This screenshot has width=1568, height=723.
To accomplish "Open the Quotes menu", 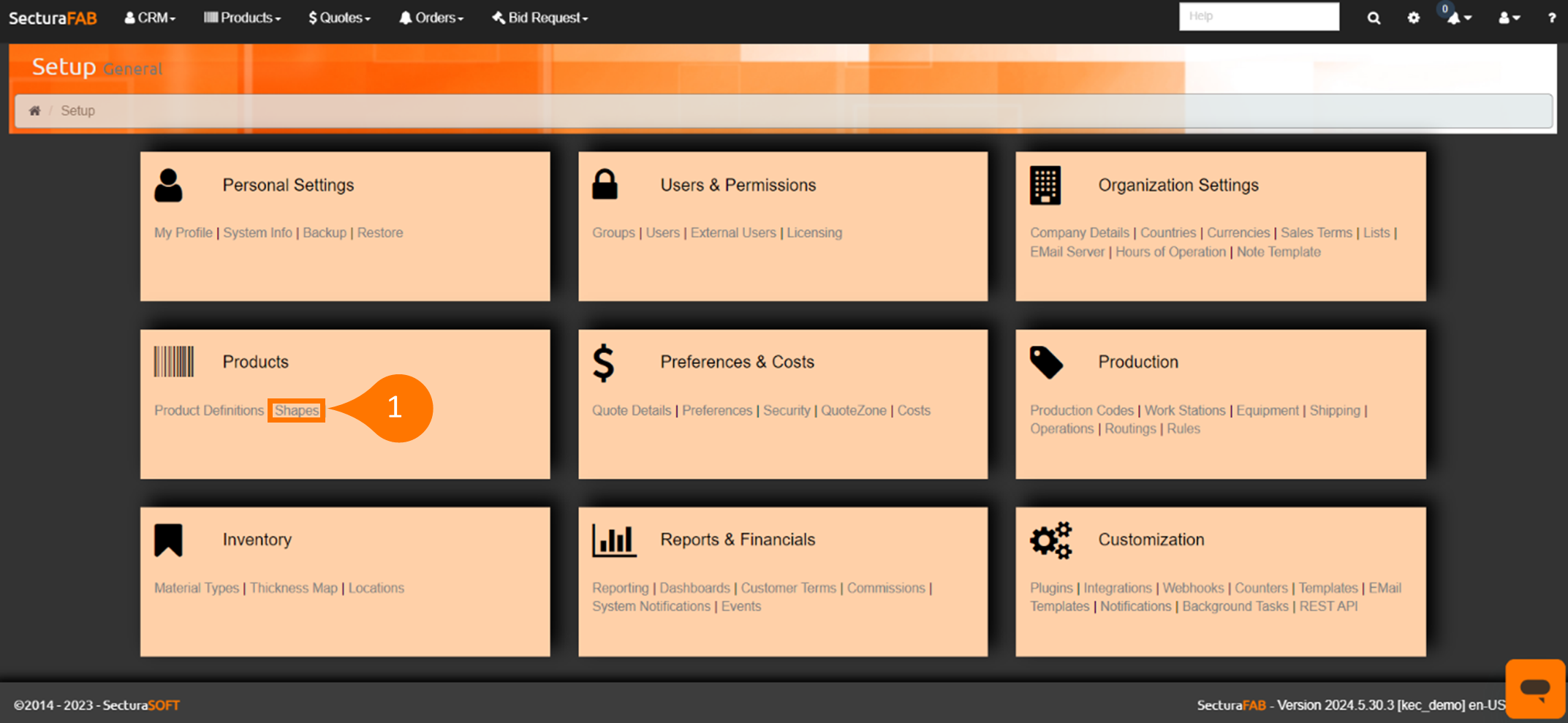I will 339,18.
